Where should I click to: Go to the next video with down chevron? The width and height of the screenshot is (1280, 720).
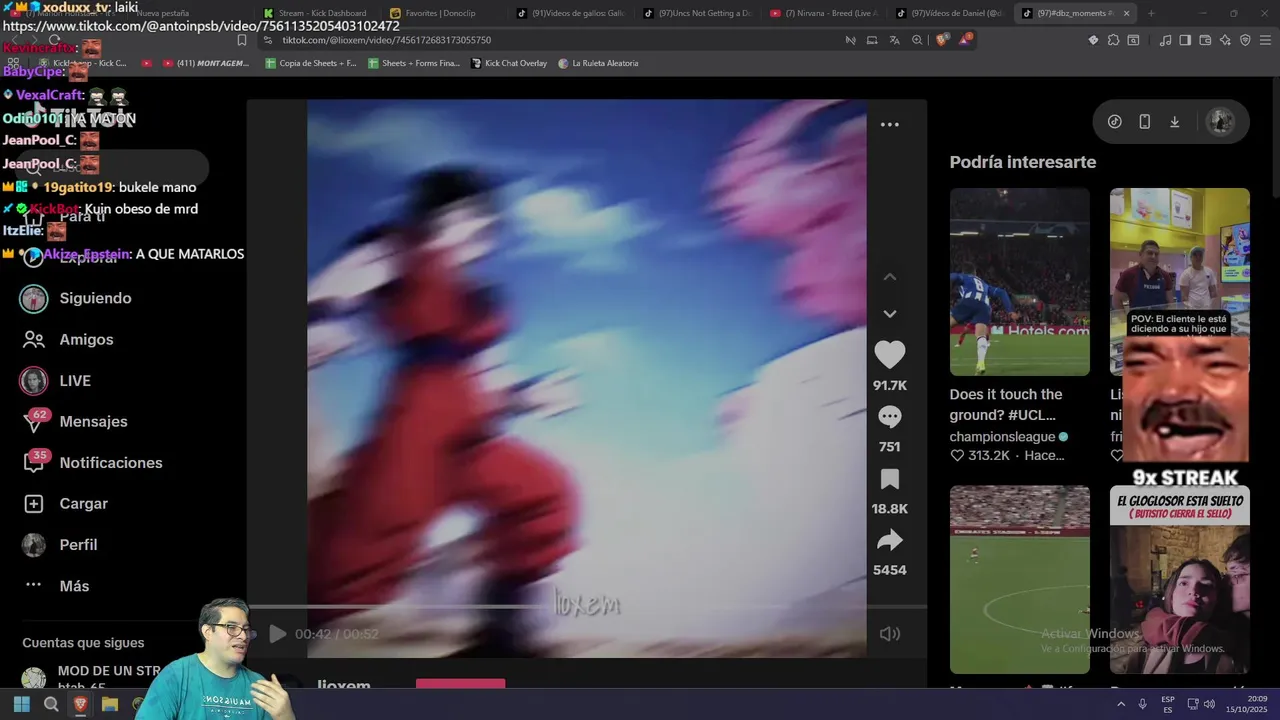889,314
